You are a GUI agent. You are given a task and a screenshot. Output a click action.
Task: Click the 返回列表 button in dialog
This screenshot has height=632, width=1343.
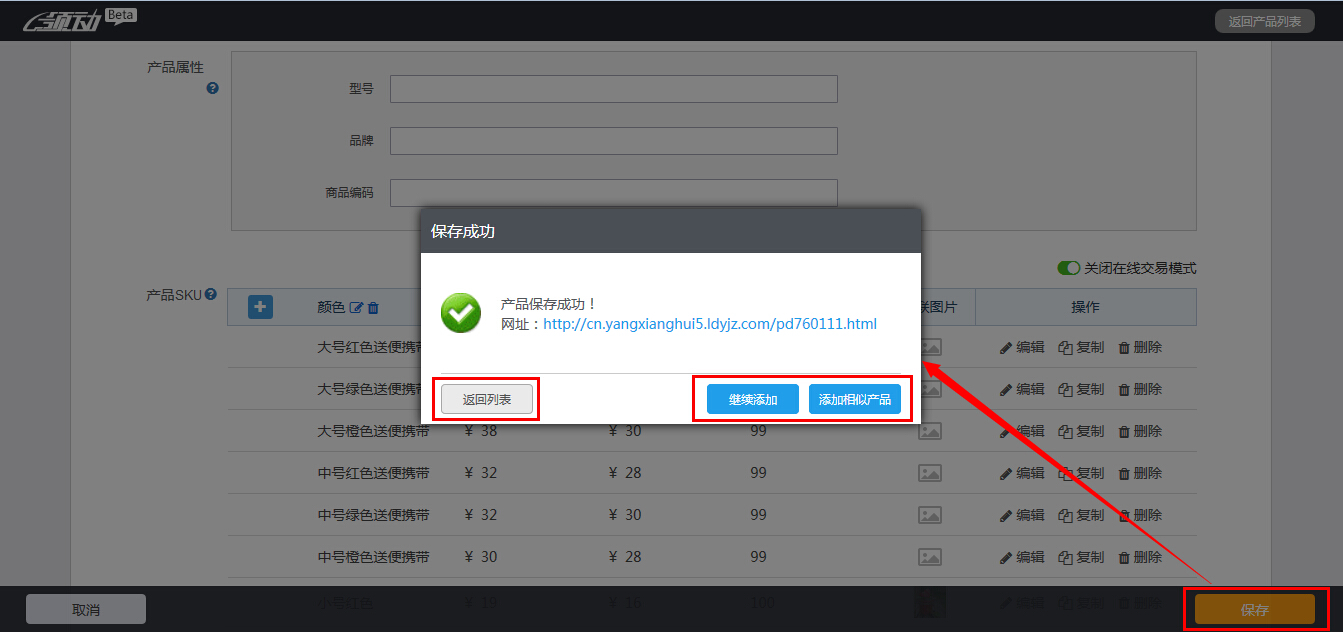click(487, 399)
